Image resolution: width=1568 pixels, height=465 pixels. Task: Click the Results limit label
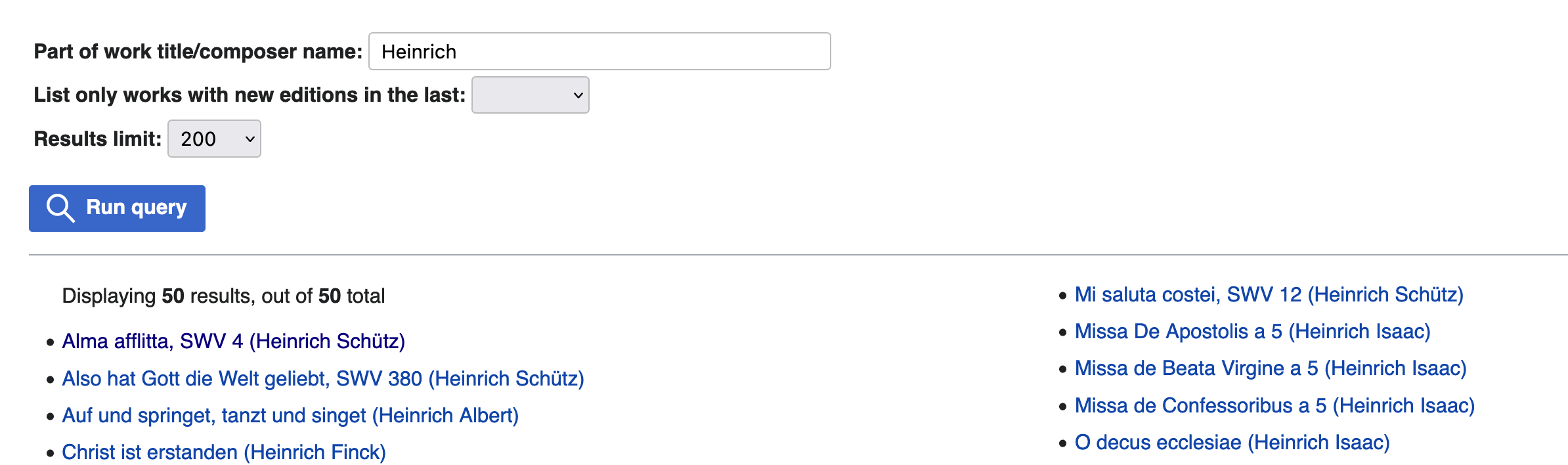coord(97,139)
